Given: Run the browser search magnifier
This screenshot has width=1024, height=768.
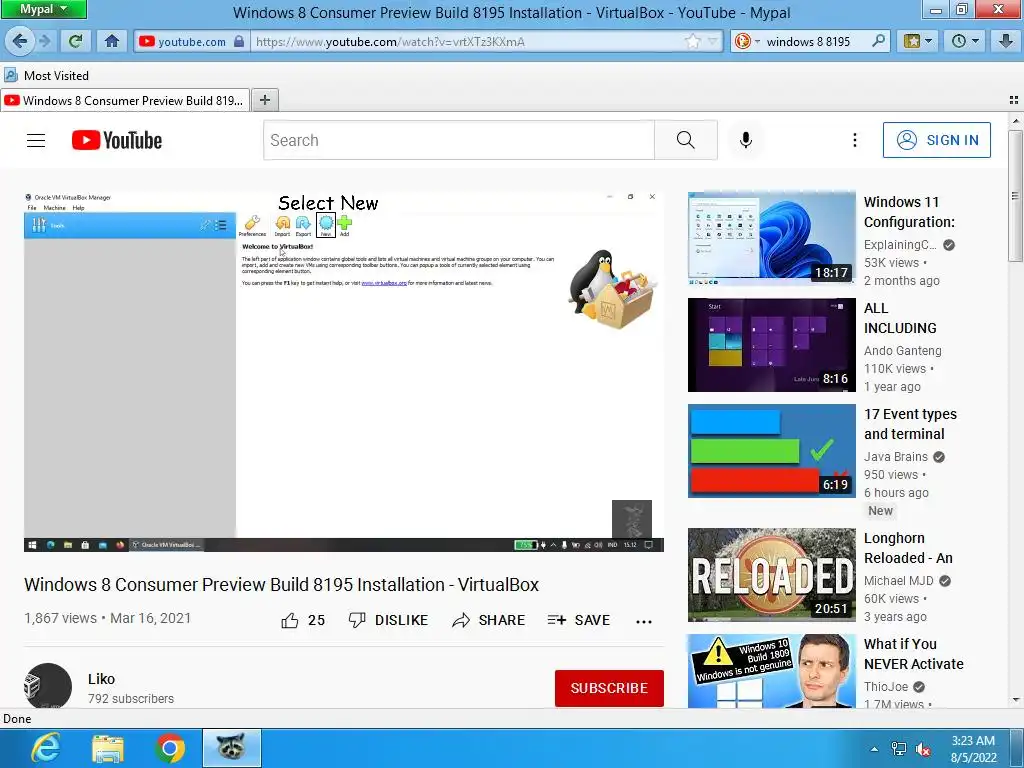Looking at the screenshot, I should click(x=879, y=42).
